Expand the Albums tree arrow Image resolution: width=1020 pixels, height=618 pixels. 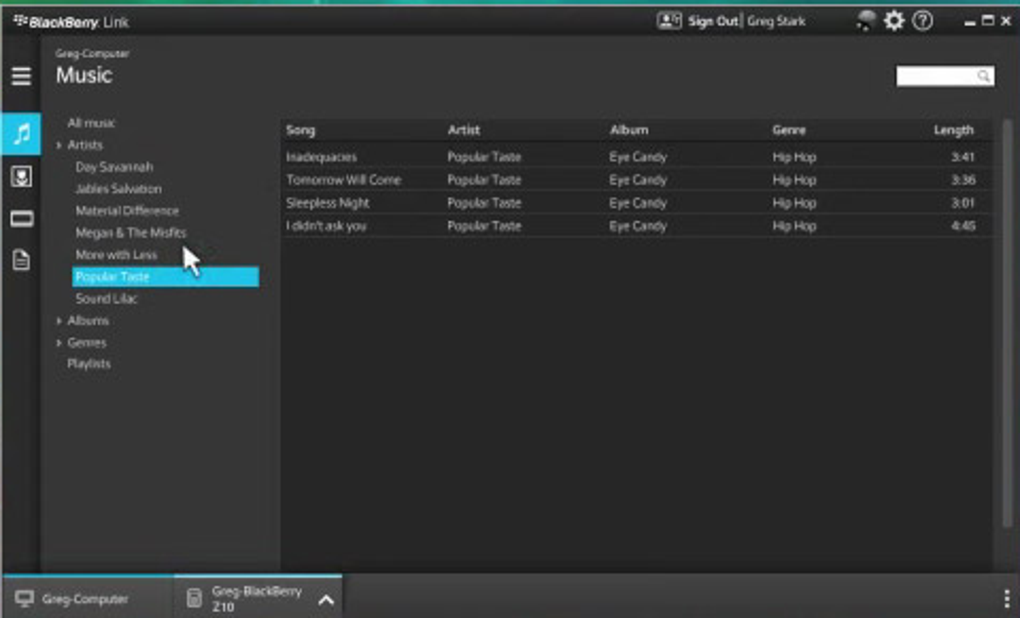59,321
